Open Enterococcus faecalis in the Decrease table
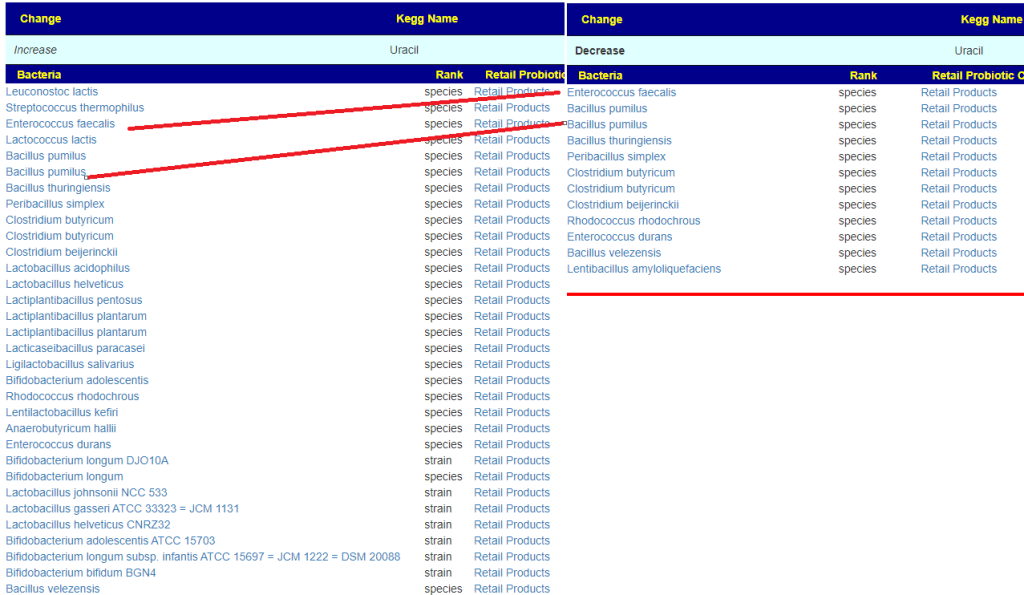Viewport: 1024px width, 595px height. click(x=621, y=93)
